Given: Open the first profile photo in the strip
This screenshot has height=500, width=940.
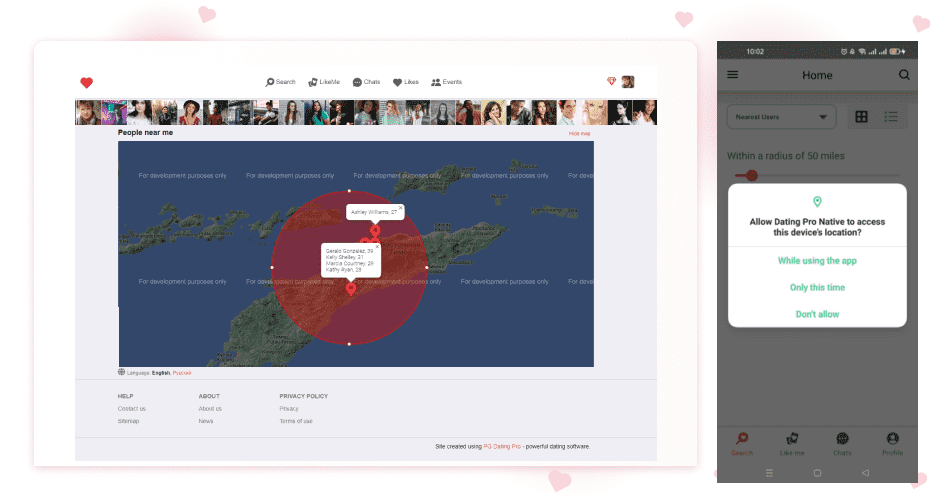Looking at the screenshot, I should [88, 113].
